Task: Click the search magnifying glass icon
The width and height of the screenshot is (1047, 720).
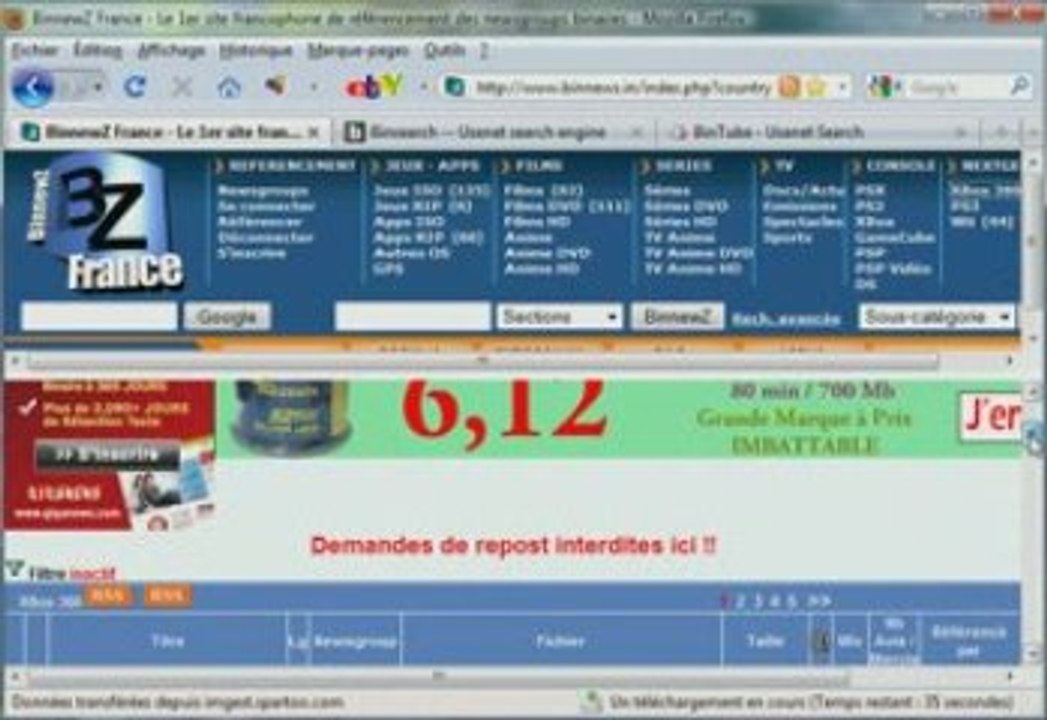Action: (1020, 86)
